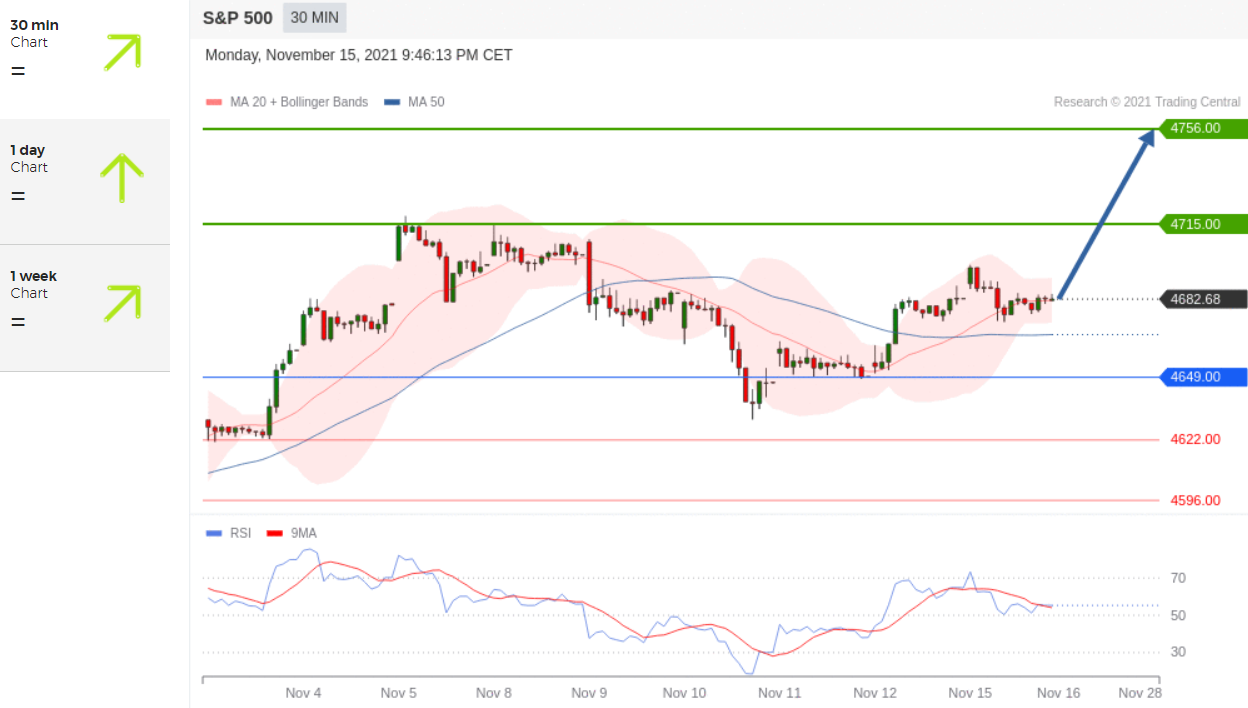Toggle the MA 50 legend entry

414,102
